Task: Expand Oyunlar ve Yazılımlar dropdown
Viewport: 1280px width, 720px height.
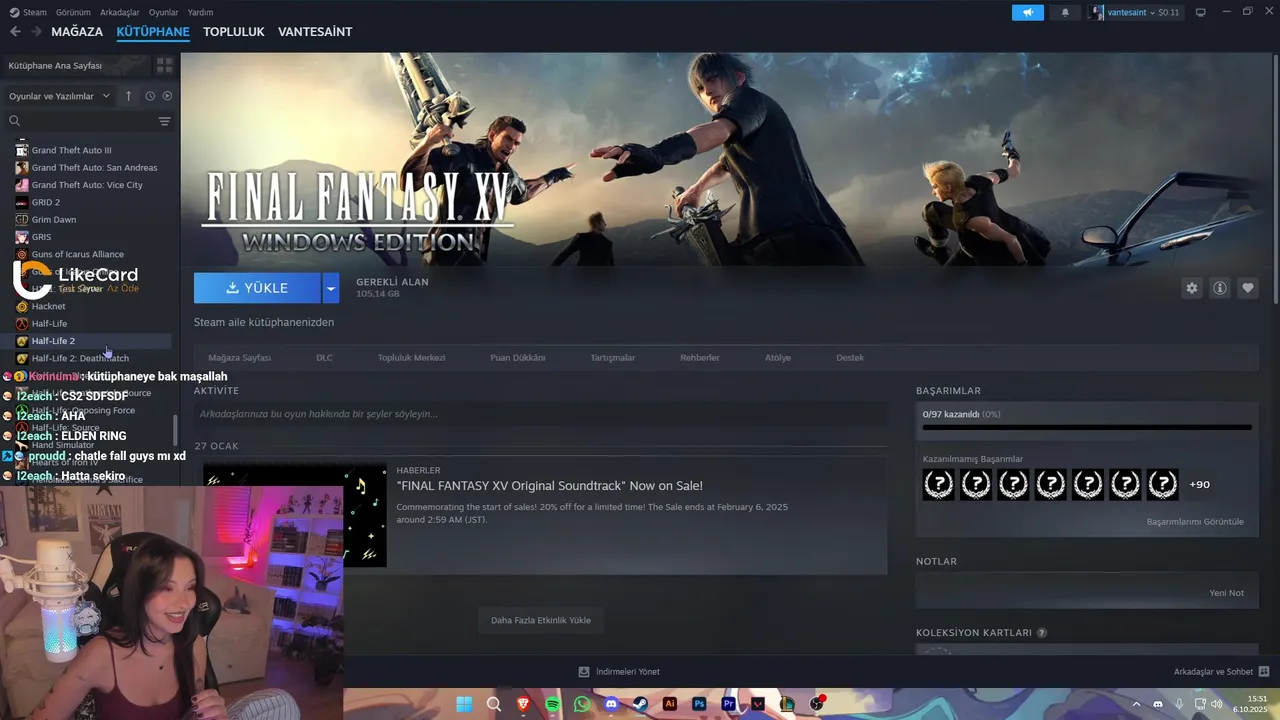Action: tap(60, 96)
